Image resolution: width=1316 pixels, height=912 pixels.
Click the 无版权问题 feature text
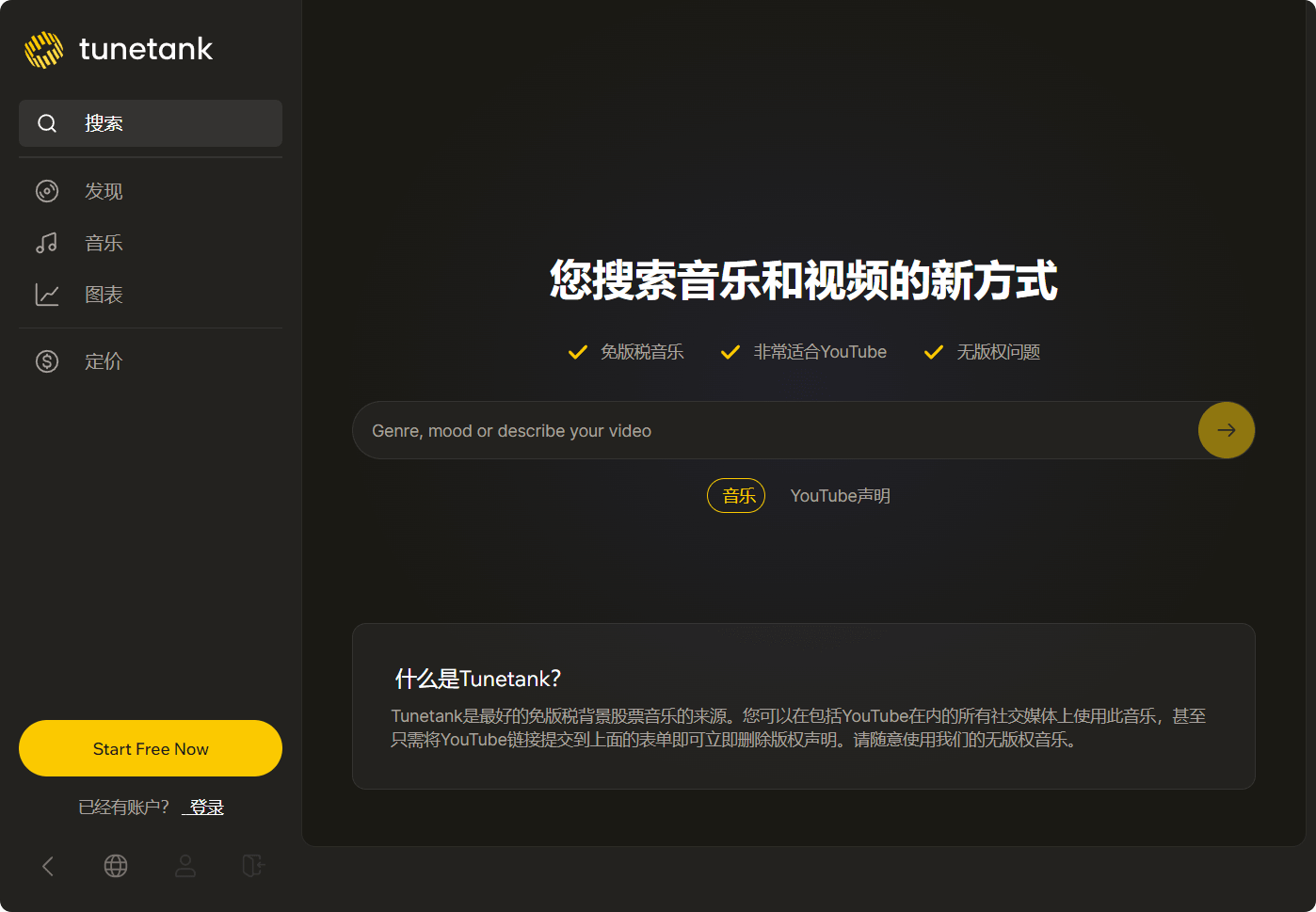(999, 352)
